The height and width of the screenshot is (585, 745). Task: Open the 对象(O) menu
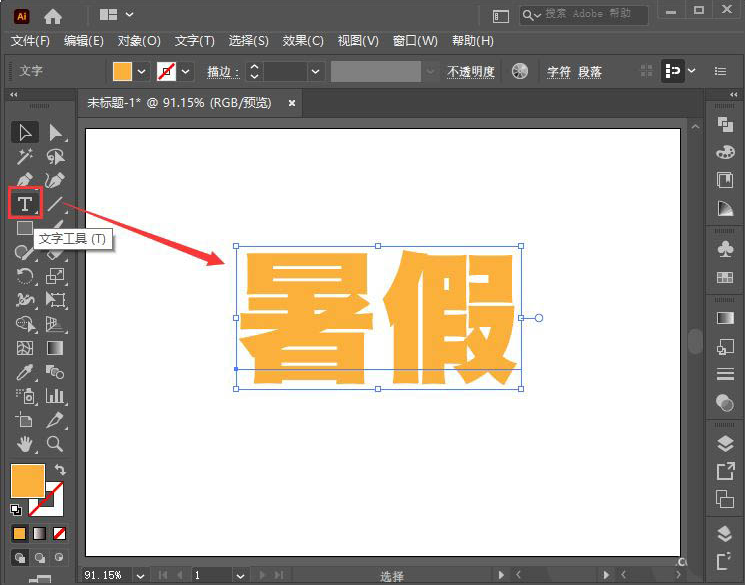(139, 41)
